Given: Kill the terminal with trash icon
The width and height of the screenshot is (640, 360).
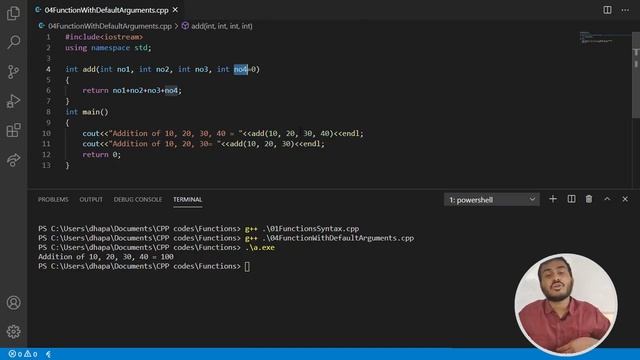Looking at the screenshot, I should point(589,199).
